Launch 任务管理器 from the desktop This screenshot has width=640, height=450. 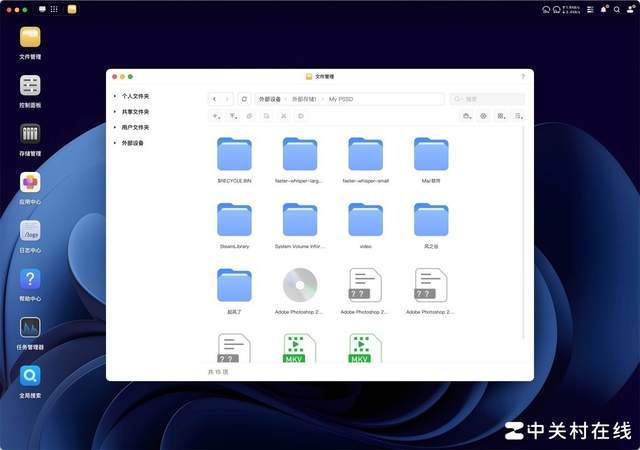30,327
